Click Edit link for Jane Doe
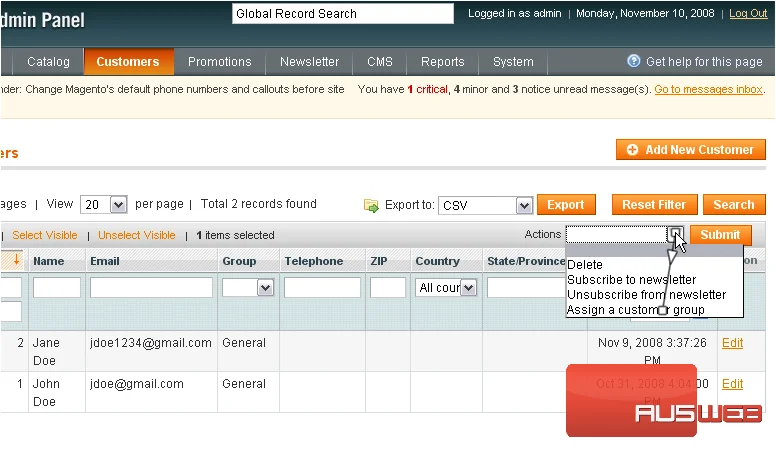776x450 pixels. click(732, 343)
